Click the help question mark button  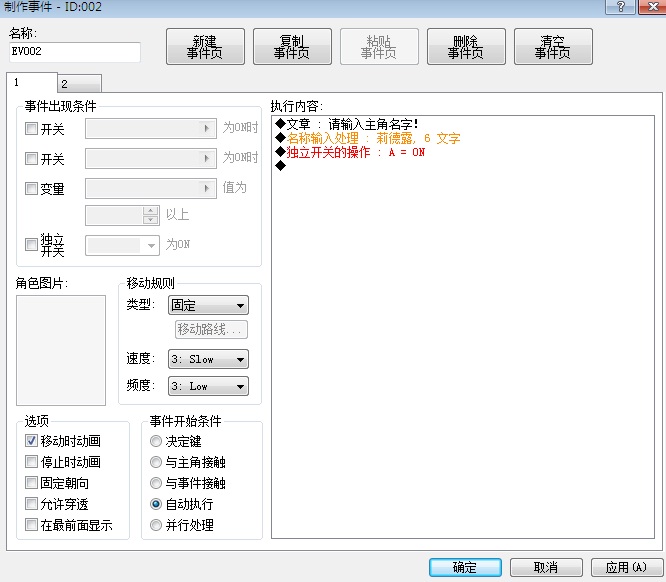[620, 6]
